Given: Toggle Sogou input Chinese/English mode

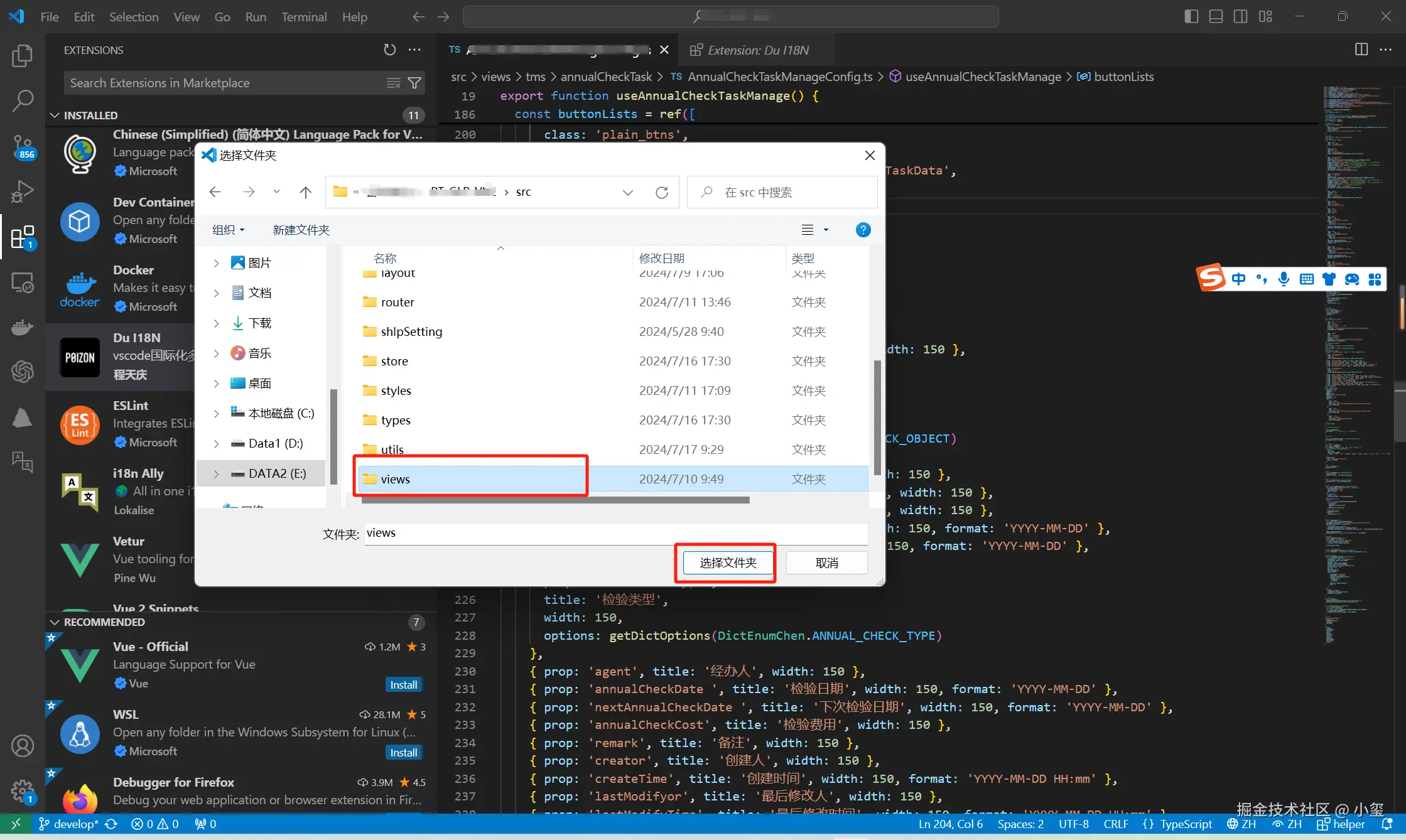Looking at the screenshot, I should click(1238, 279).
